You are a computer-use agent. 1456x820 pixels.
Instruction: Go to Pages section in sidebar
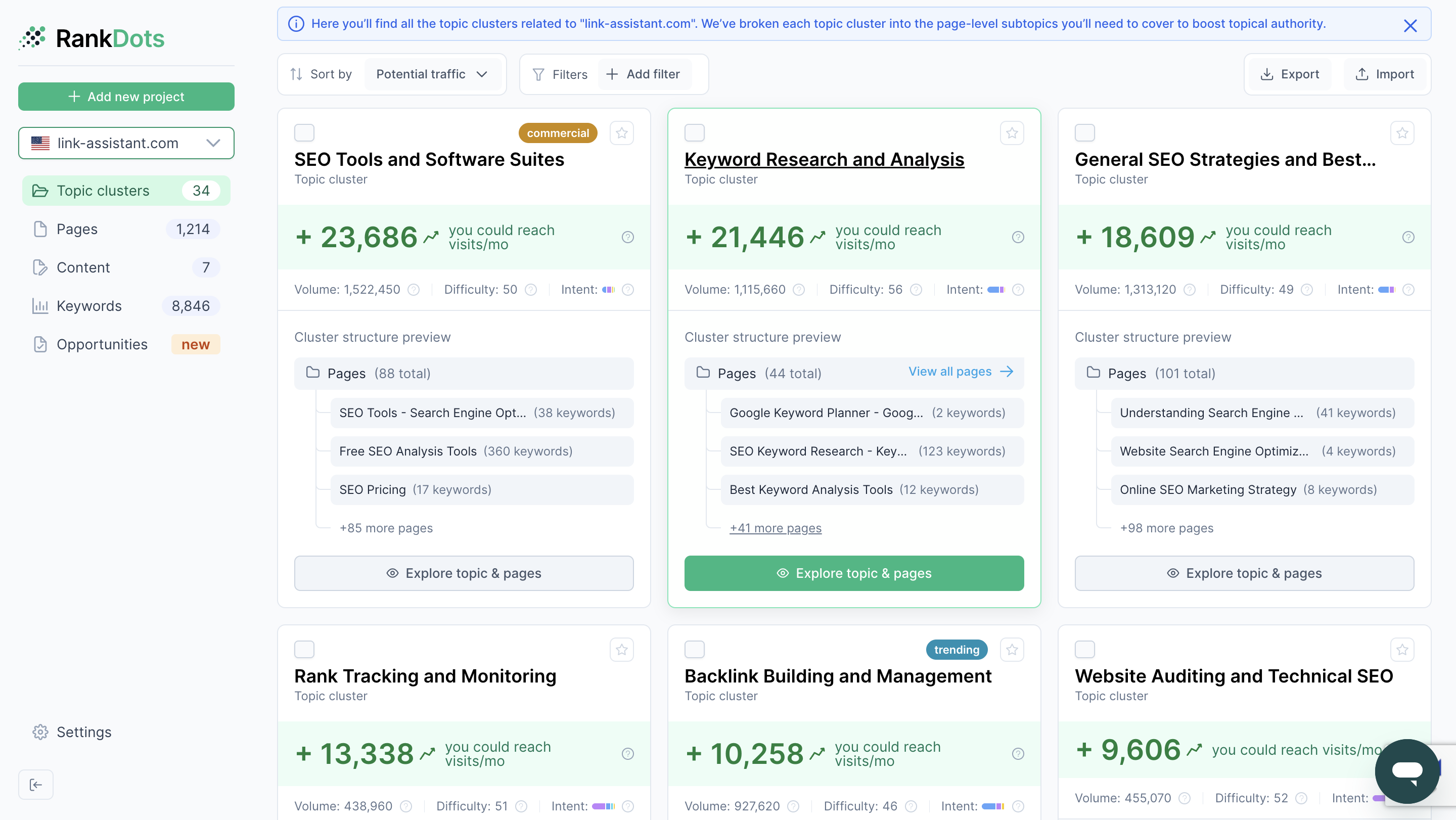click(x=126, y=229)
